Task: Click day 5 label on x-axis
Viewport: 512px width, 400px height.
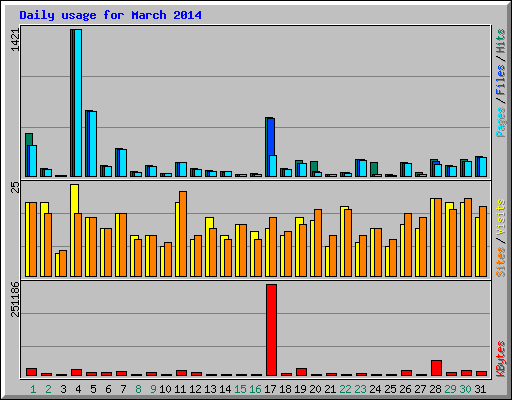Action: pos(93,389)
